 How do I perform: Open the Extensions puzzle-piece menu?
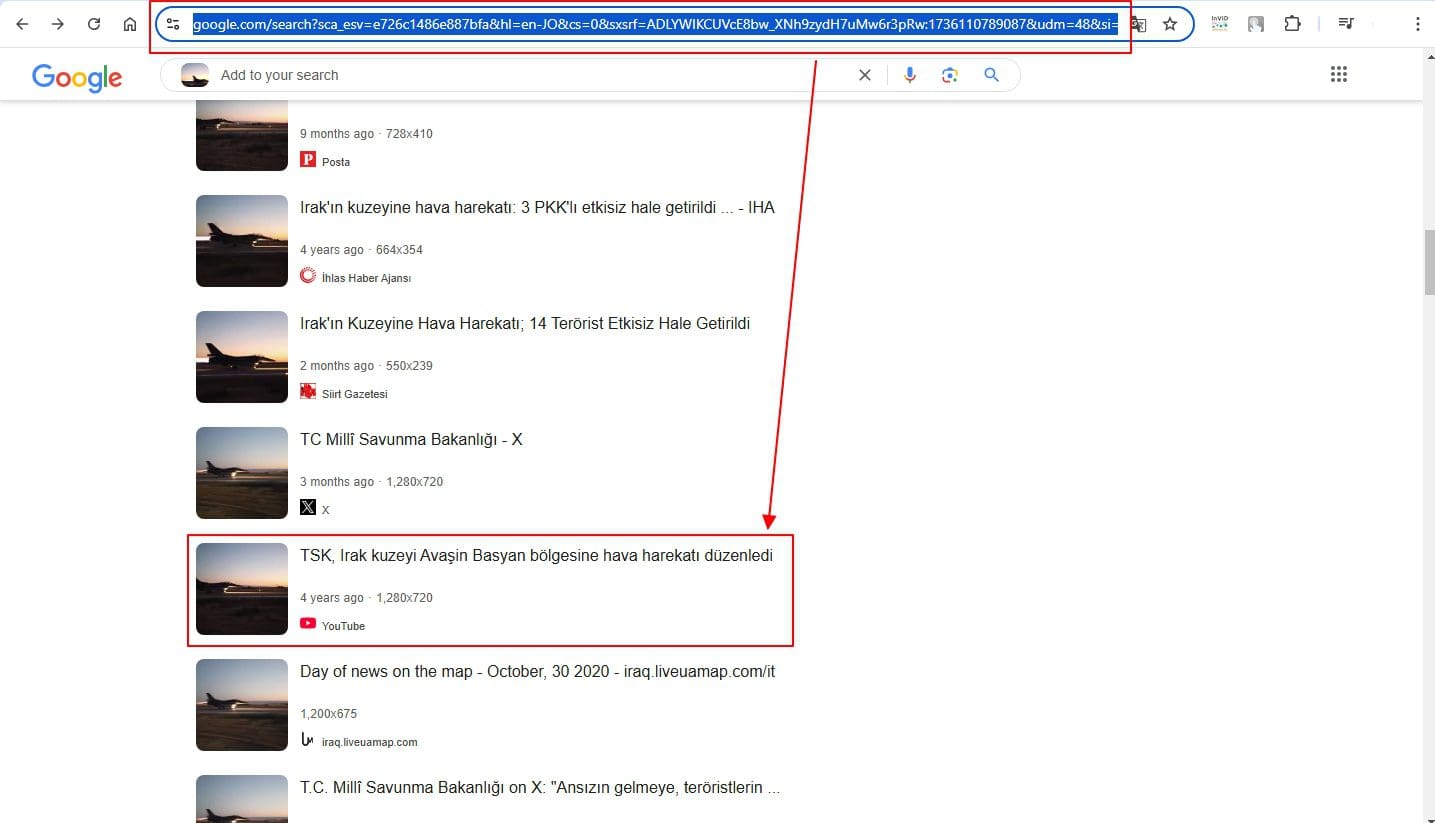pos(1292,24)
